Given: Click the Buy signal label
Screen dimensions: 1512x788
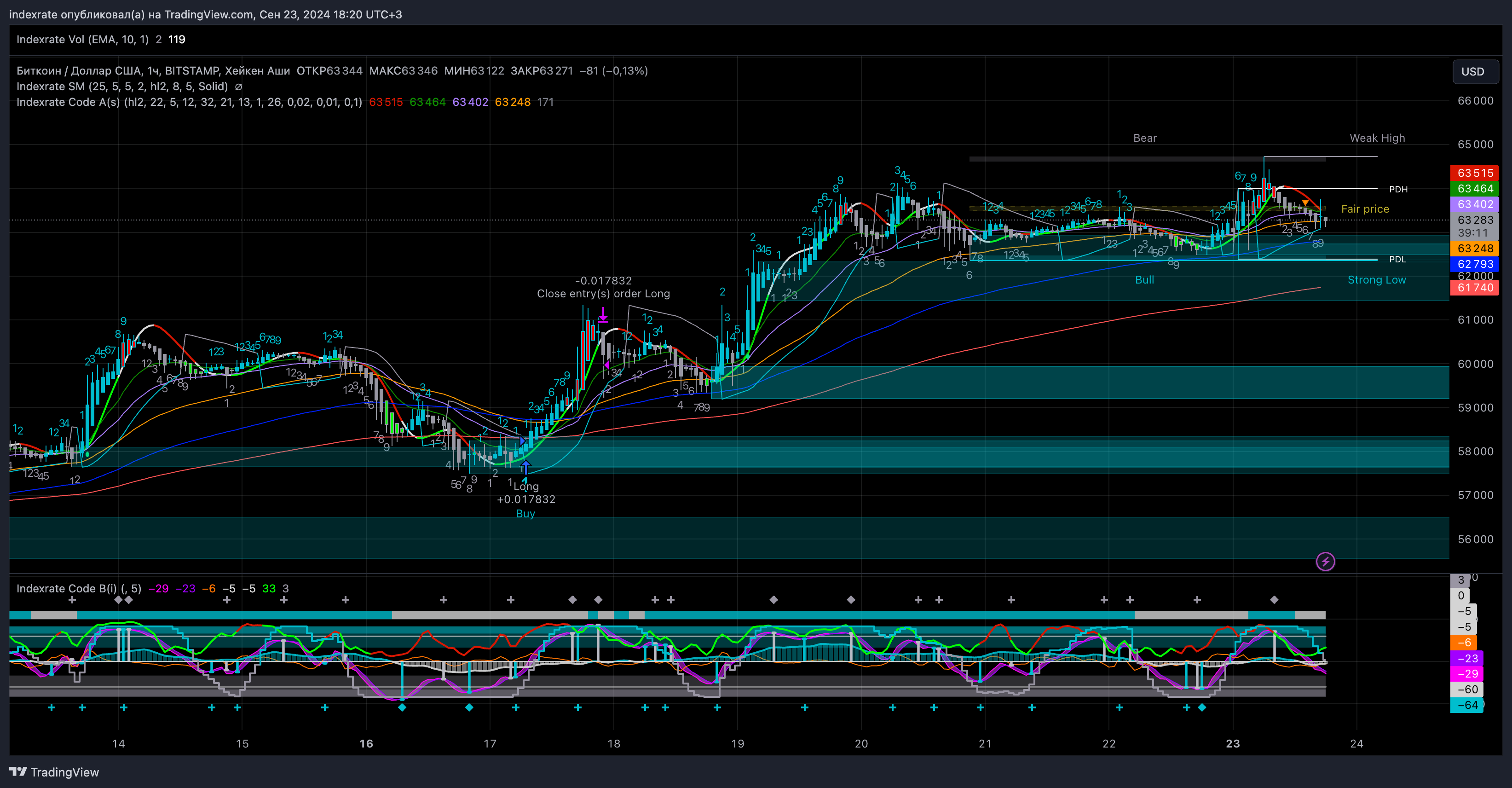Looking at the screenshot, I should (525, 514).
